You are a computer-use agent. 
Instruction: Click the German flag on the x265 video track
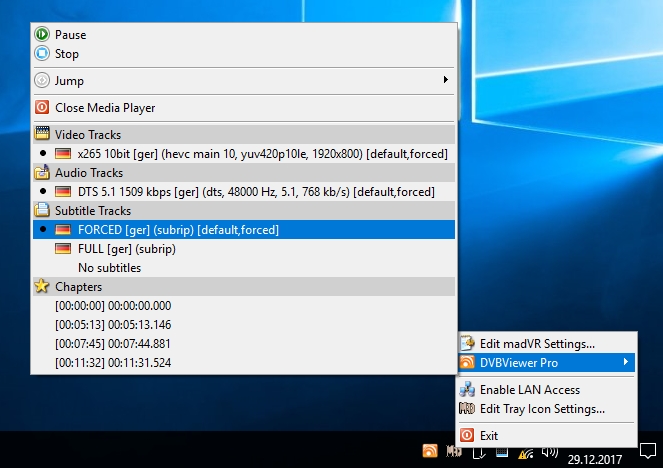pyautogui.click(x=63, y=153)
